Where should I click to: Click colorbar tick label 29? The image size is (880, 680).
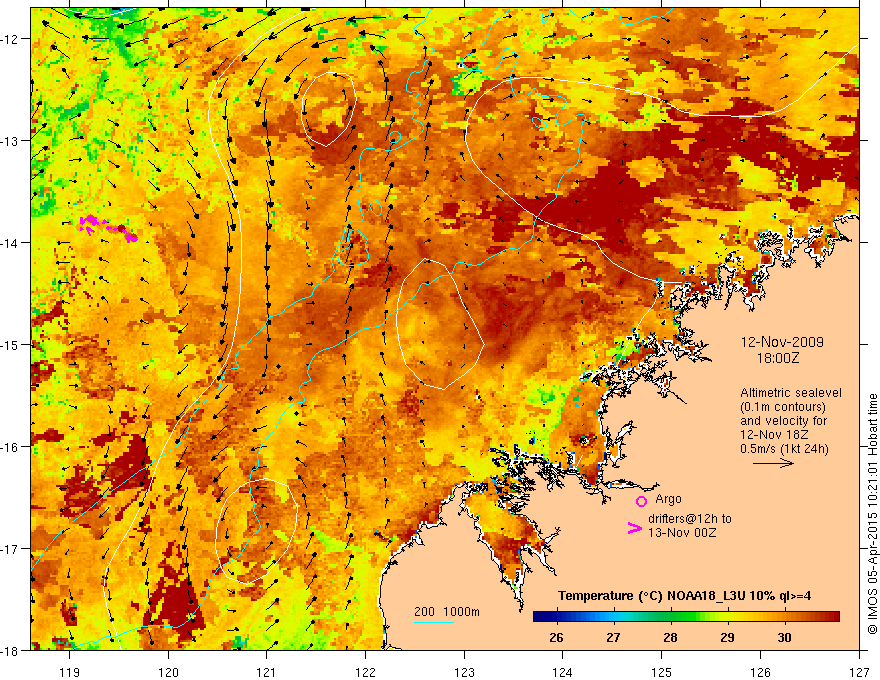tap(727, 637)
